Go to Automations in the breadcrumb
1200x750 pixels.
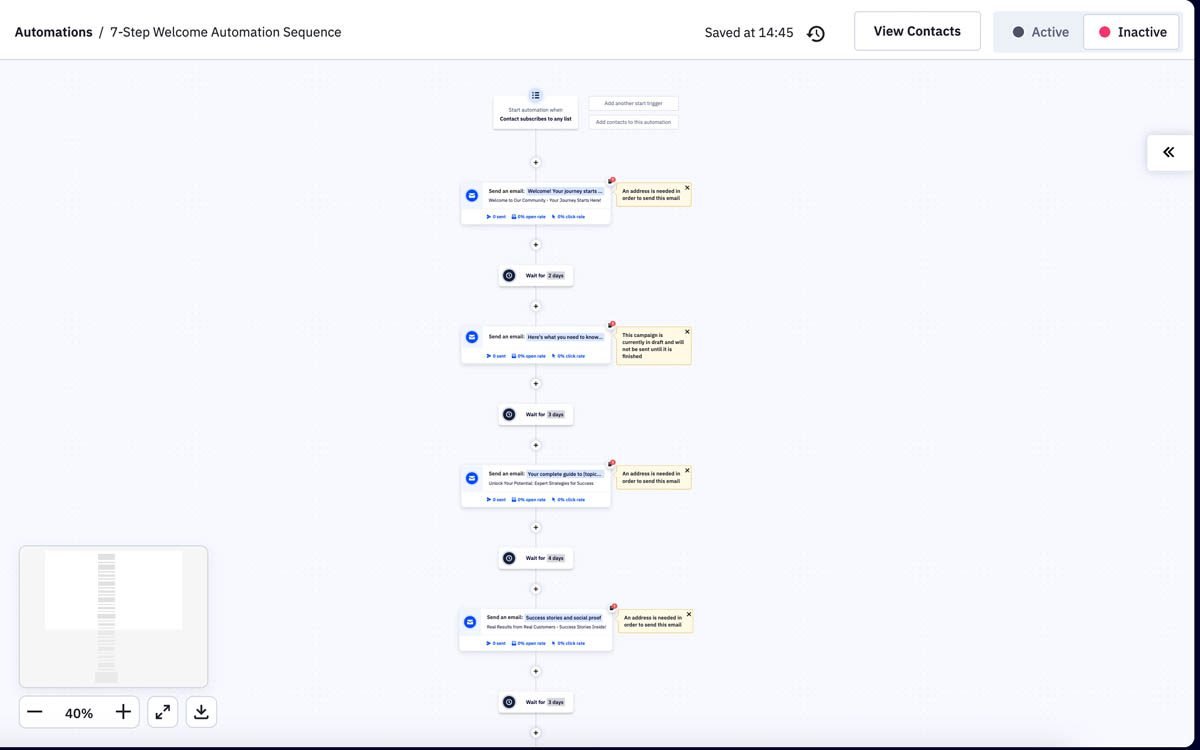pyautogui.click(x=53, y=32)
